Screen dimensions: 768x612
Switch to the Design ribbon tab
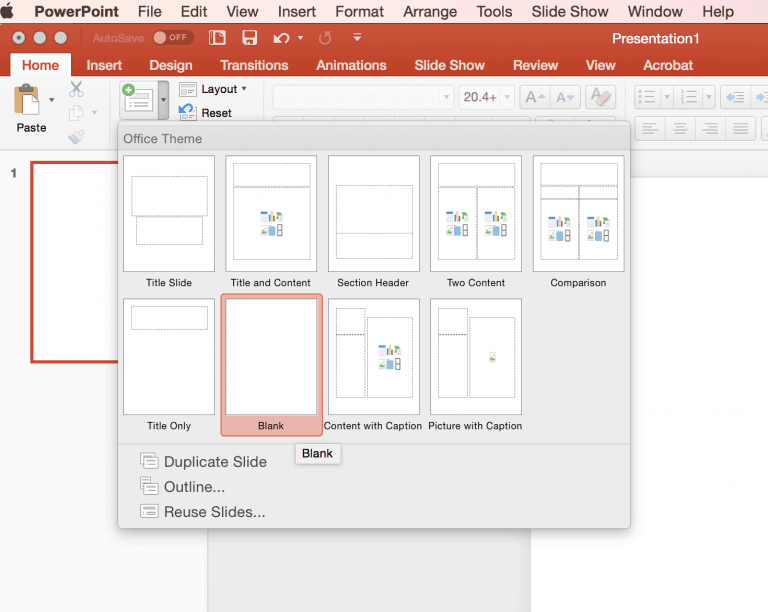pyautogui.click(x=170, y=65)
